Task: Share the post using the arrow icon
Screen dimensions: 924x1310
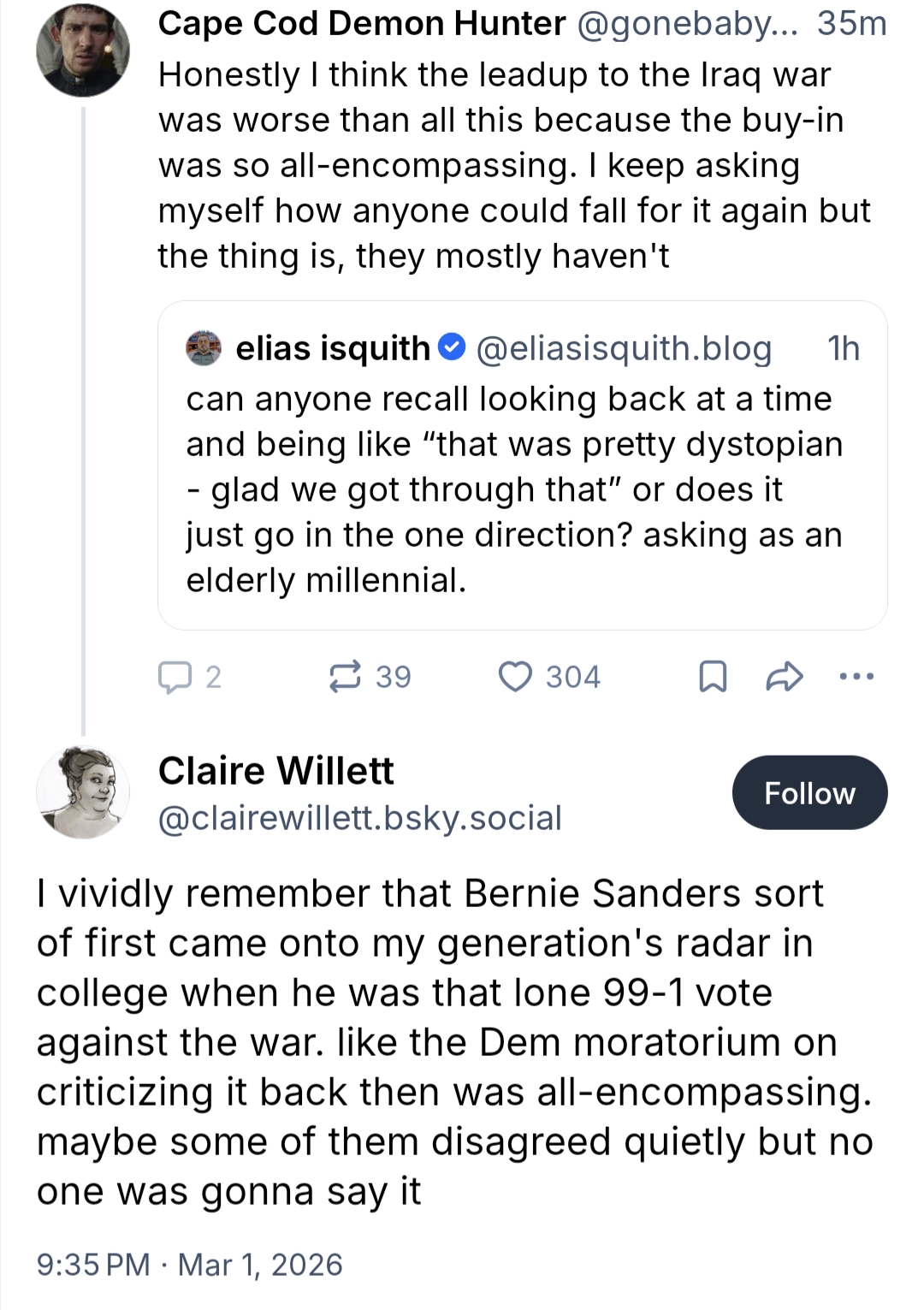Action: 784,677
